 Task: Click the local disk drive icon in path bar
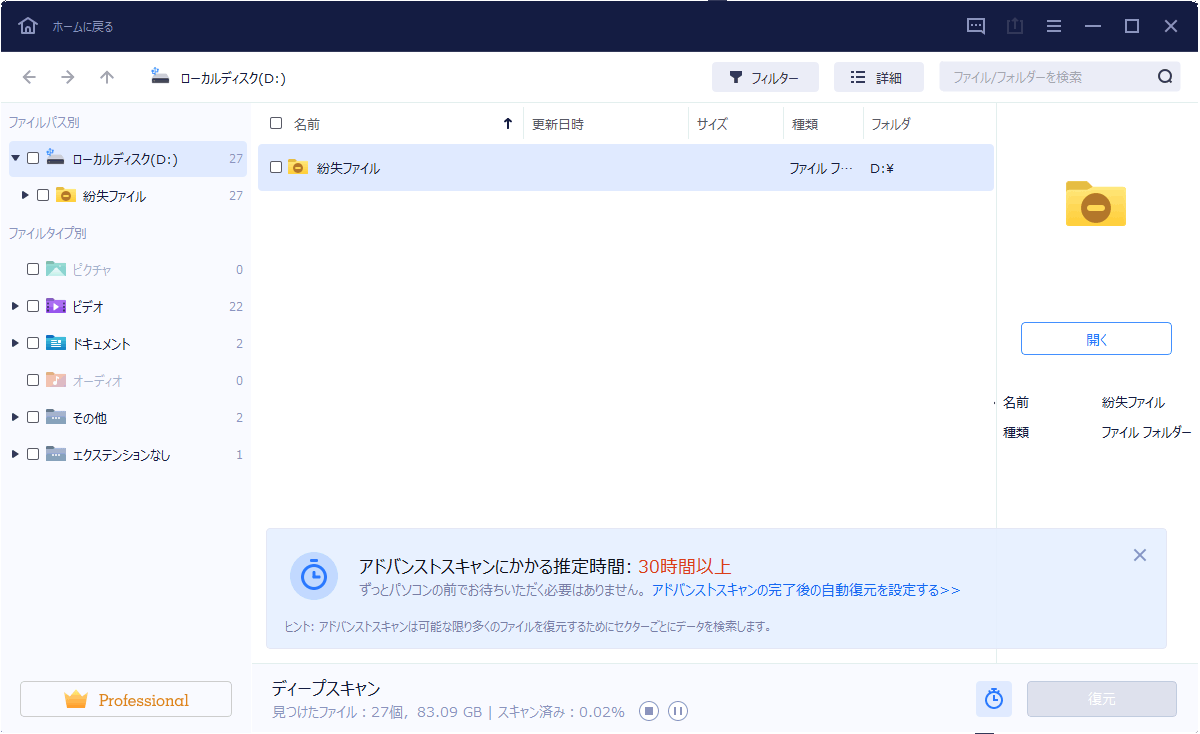160,76
